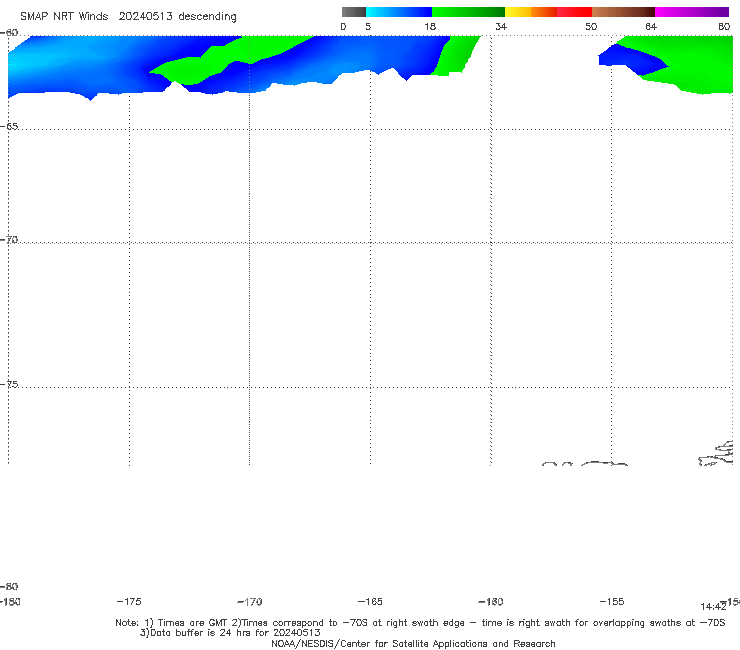Screen dimensions: 740x650
Task: Click longitude label -175
Action: coord(129,601)
